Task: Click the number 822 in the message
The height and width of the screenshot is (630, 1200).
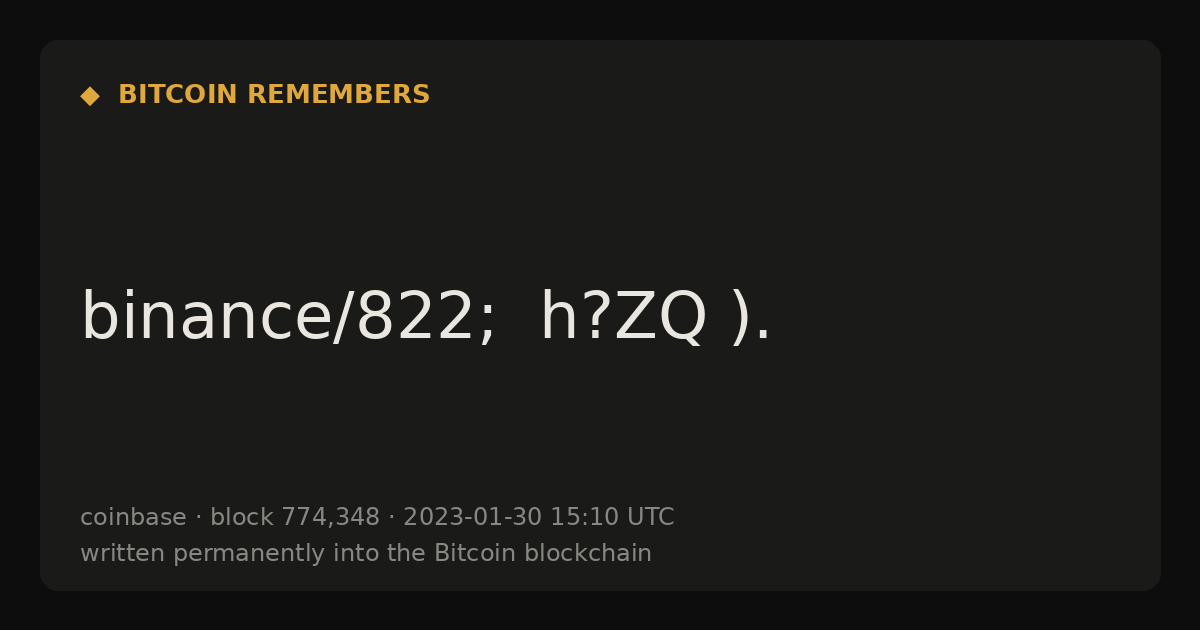Action: pyautogui.click(x=414, y=318)
